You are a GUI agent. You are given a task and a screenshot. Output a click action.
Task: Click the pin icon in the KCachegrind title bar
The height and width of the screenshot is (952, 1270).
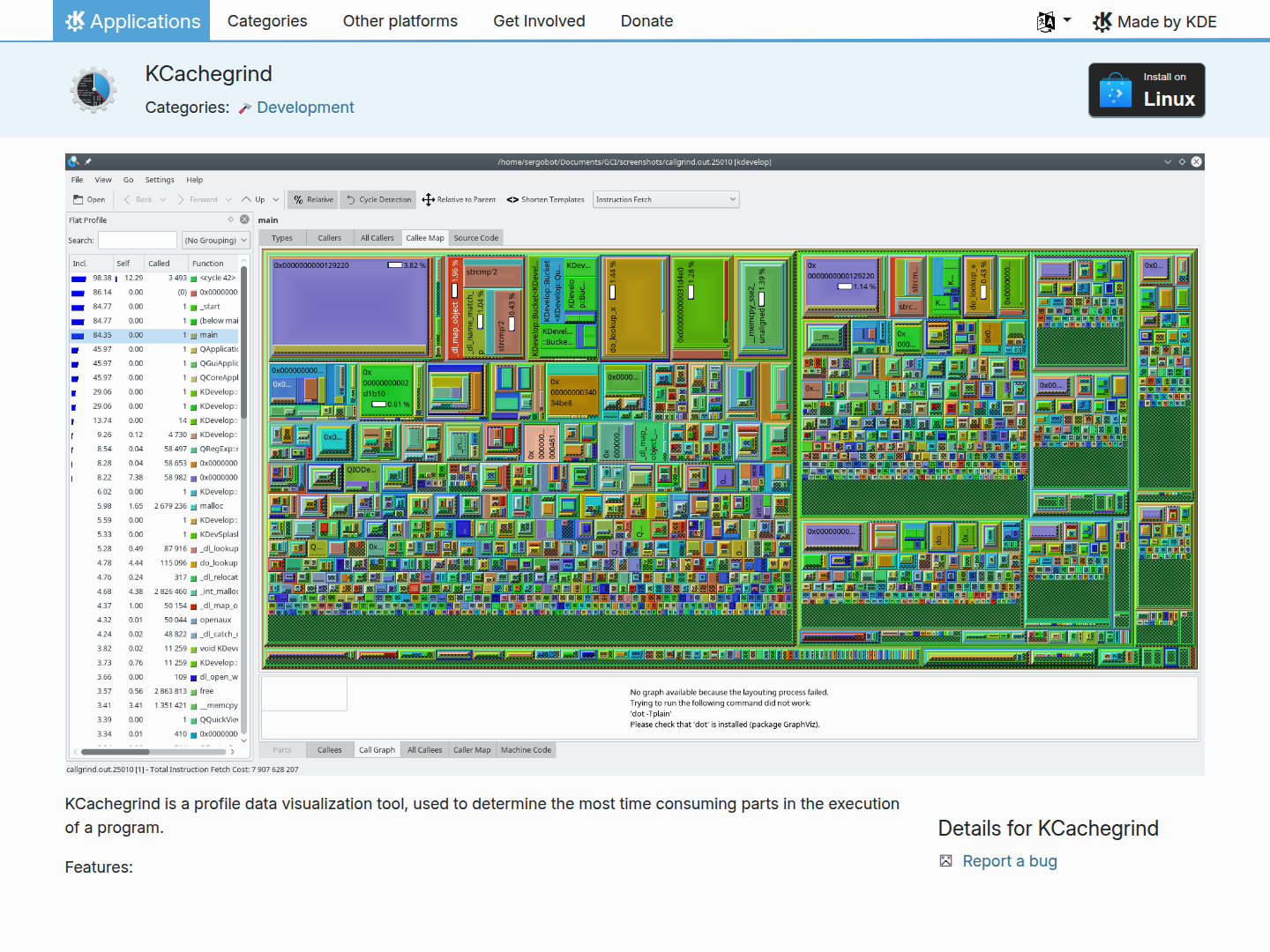tap(88, 162)
